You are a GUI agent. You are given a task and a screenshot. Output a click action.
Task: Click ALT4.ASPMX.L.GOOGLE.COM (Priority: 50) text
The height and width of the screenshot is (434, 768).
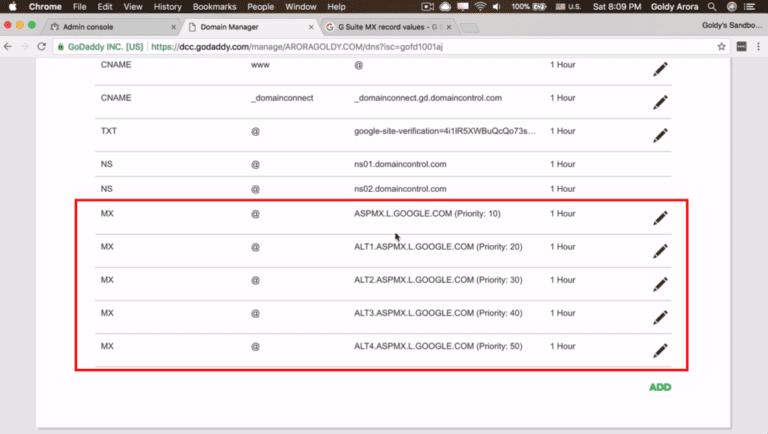coord(438,346)
